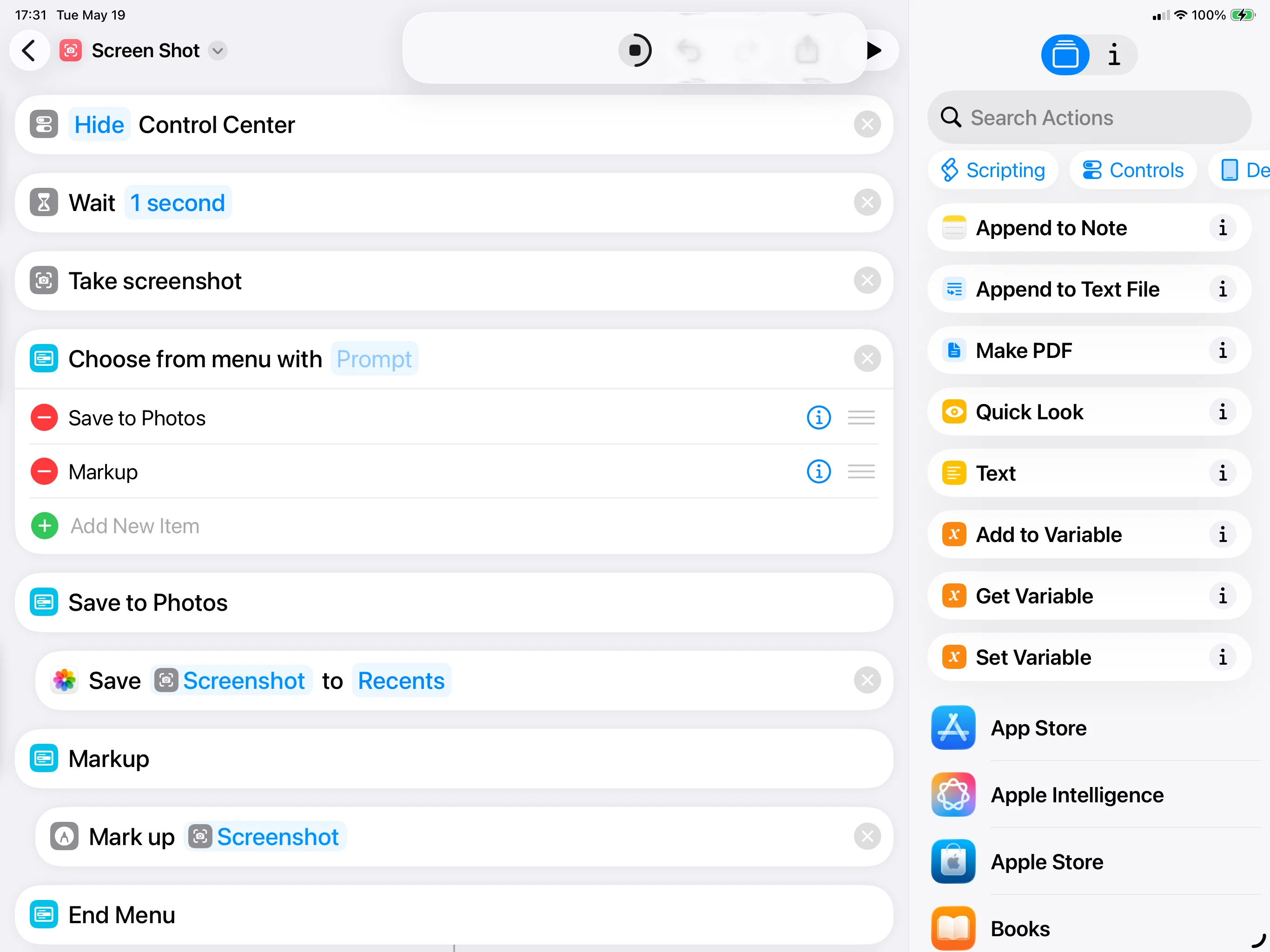Viewport: 1270px width, 952px height.
Task: Edit the Prompt field of Choose from menu
Action: [x=374, y=359]
